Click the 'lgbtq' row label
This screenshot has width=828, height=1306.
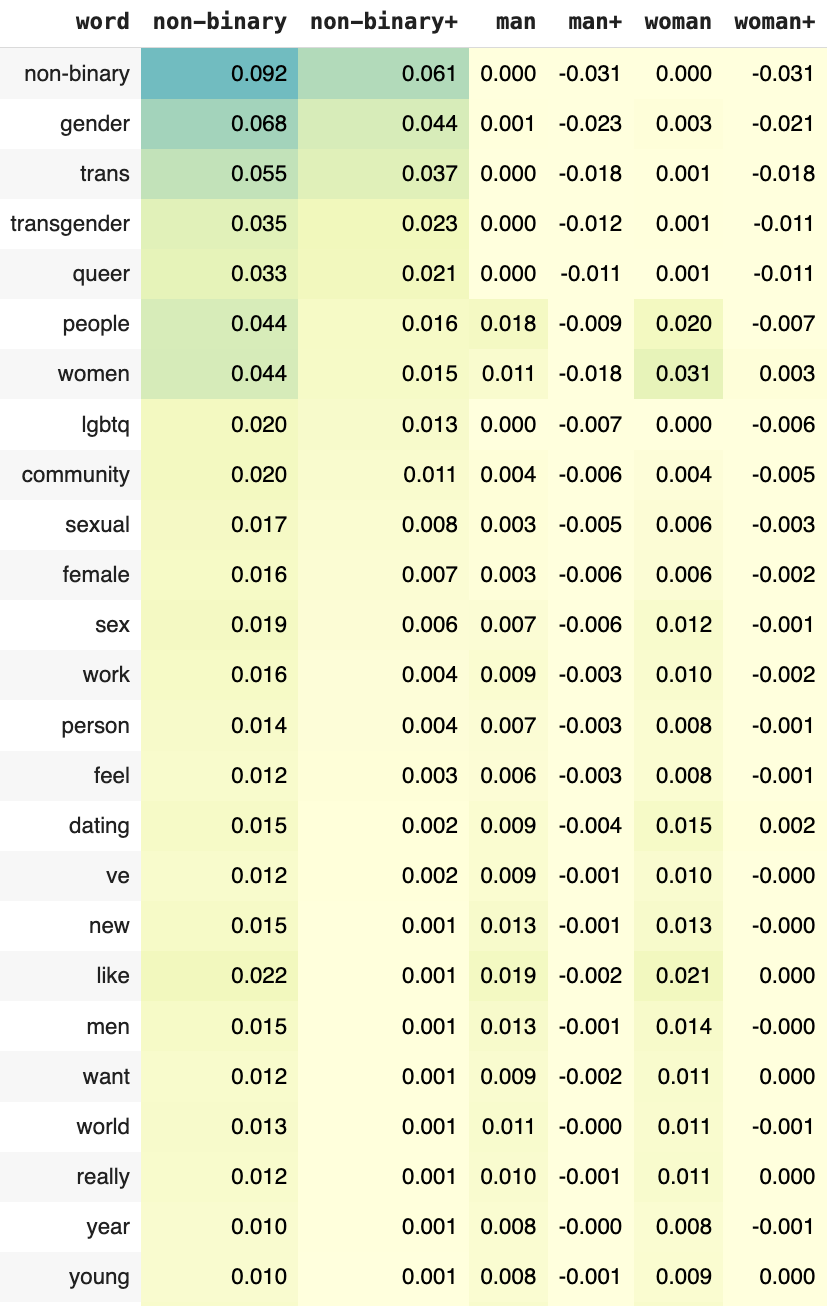click(105, 425)
